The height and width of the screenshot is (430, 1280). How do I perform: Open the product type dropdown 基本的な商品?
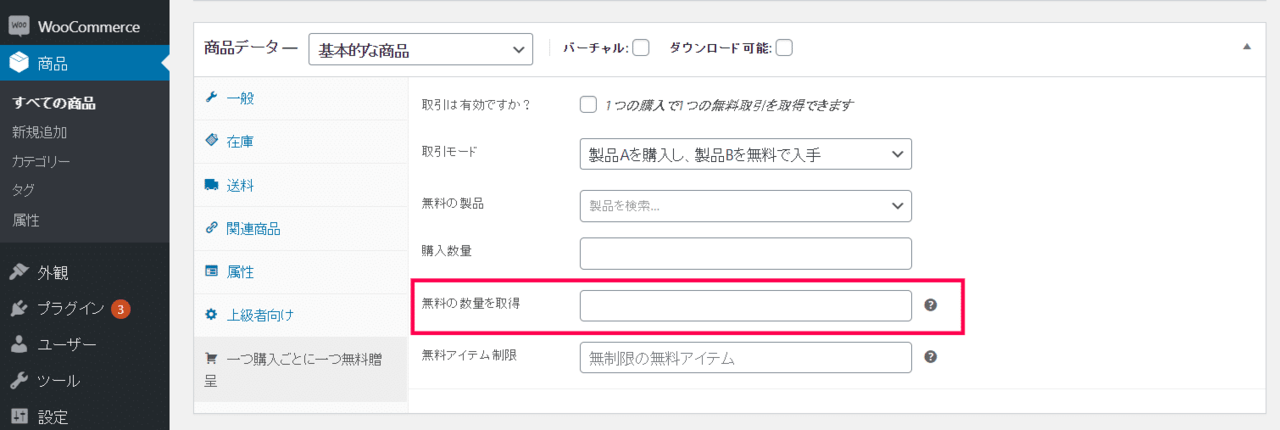point(420,50)
